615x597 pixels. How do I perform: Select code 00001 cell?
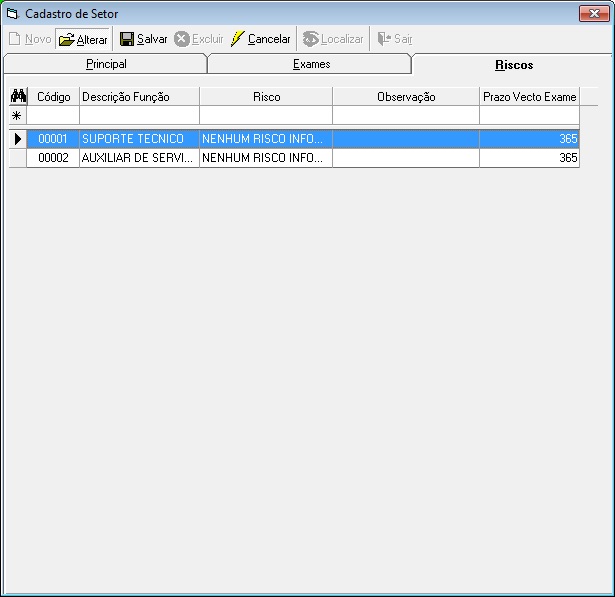[53, 139]
